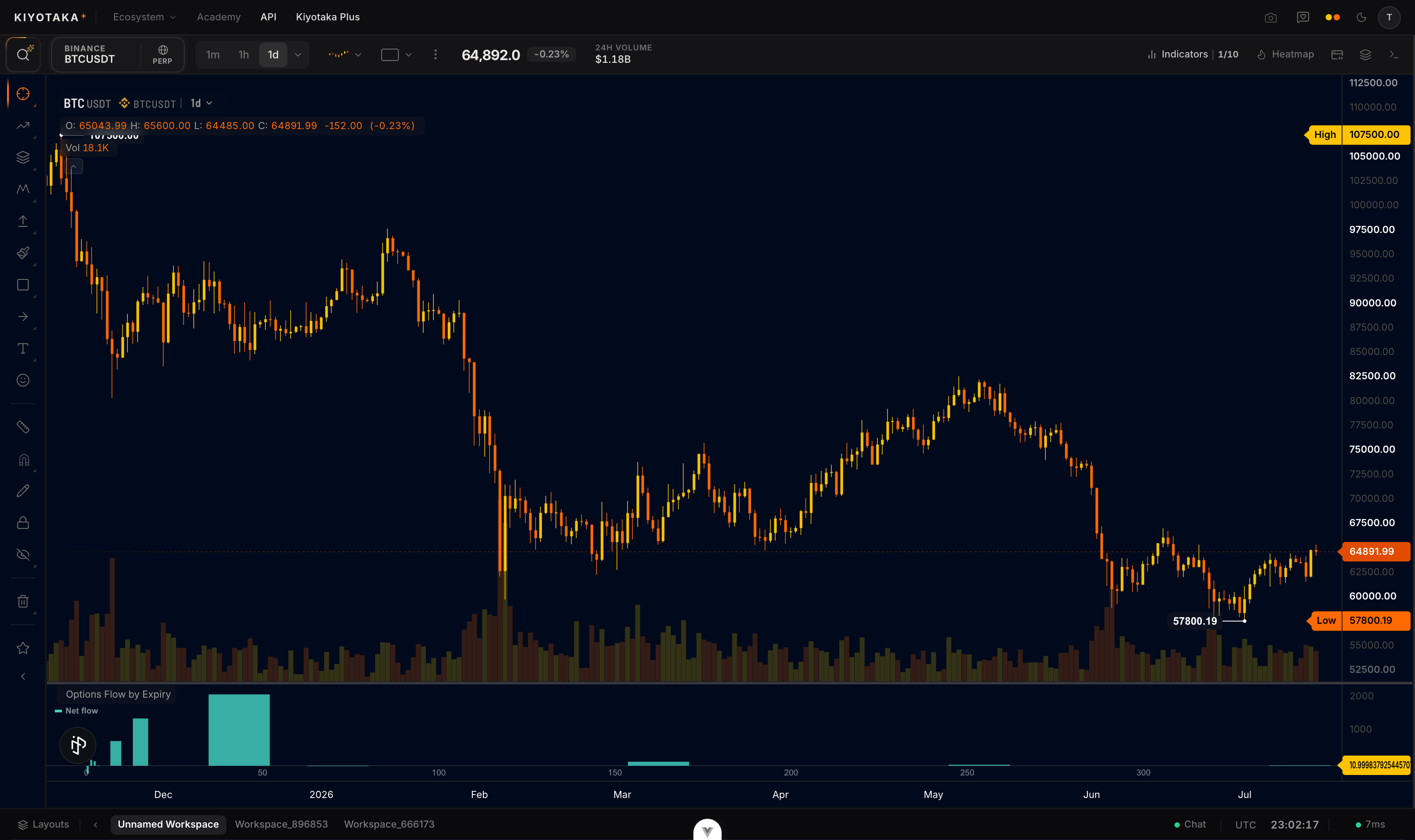This screenshot has height=840, width=1415.
Task: Take a chart screenshot with camera icon
Action: click(1271, 18)
